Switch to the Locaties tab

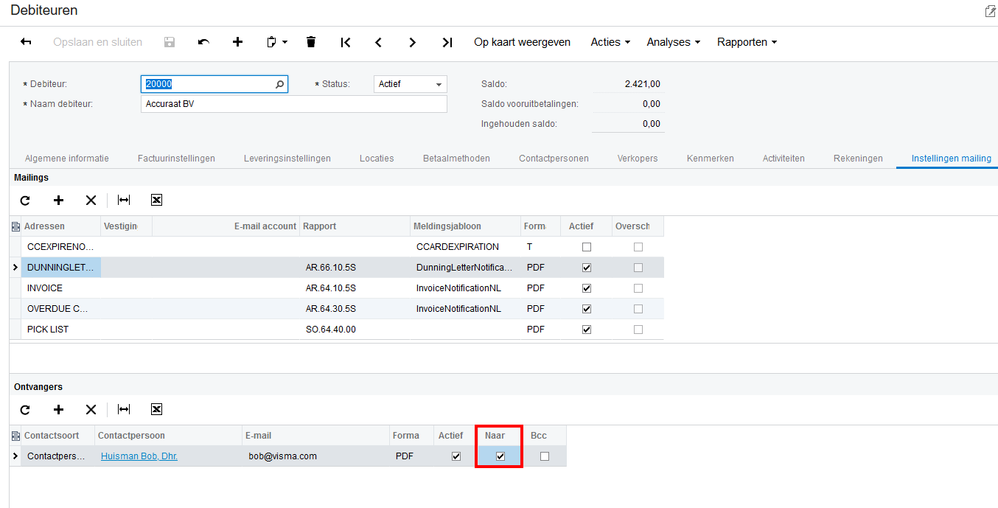[377, 158]
